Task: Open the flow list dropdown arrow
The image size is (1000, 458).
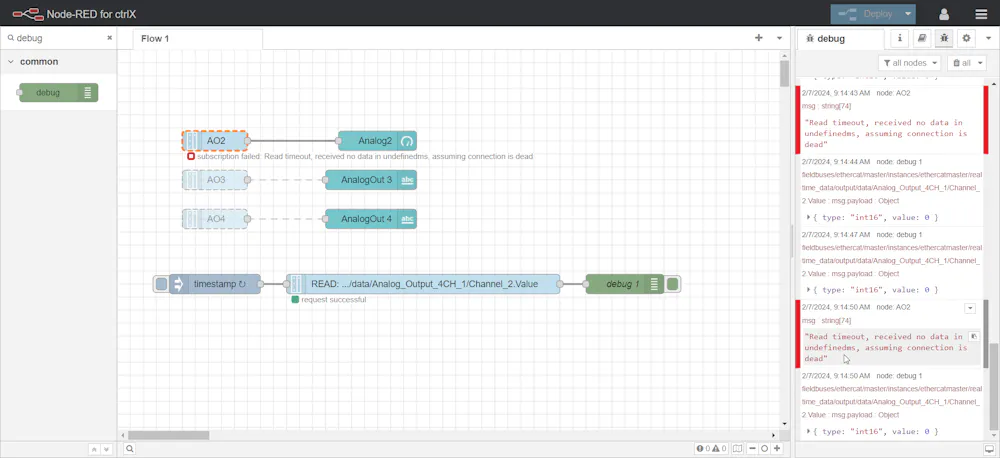Action: point(779,38)
